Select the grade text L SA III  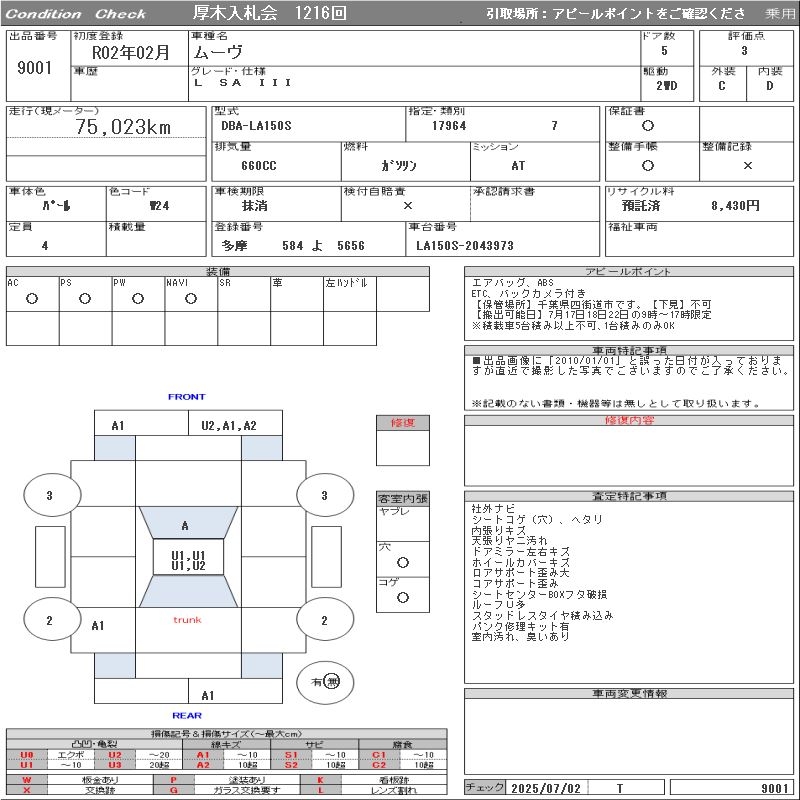242,83
